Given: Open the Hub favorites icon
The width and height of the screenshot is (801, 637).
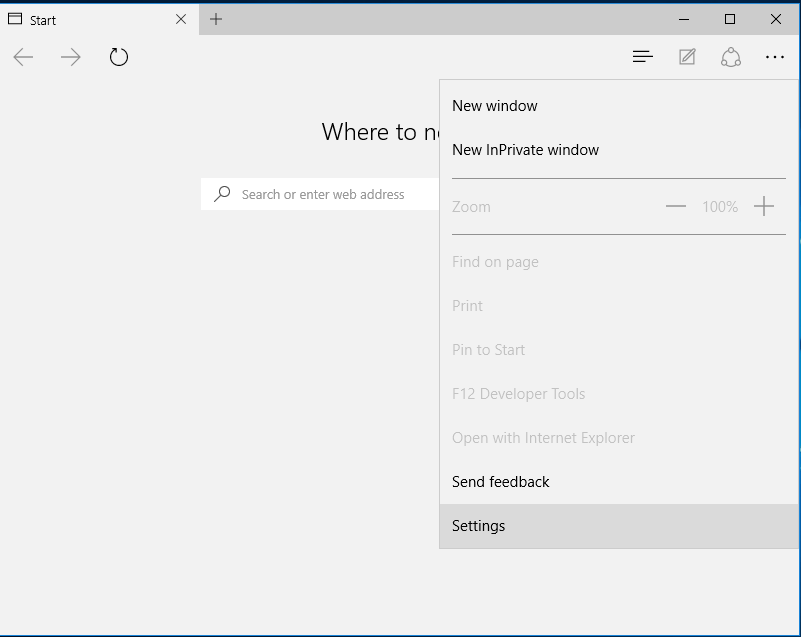Looking at the screenshot, I should pyautogui.click(x=643, y=57).
